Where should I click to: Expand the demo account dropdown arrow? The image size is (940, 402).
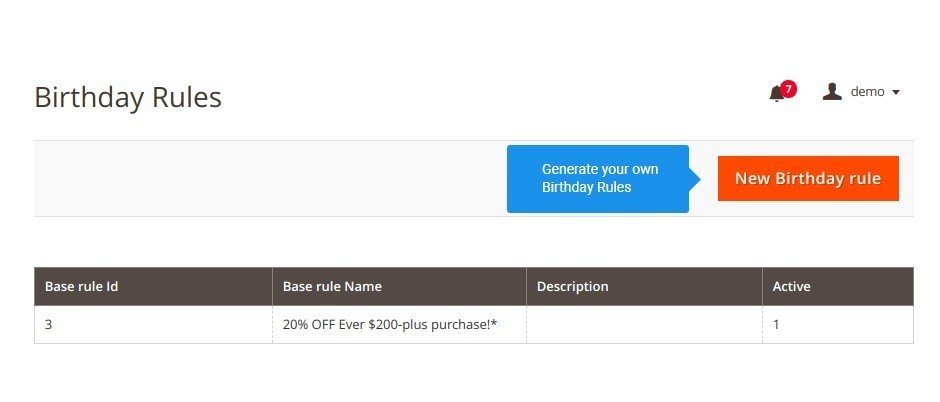tap(896, 92)
